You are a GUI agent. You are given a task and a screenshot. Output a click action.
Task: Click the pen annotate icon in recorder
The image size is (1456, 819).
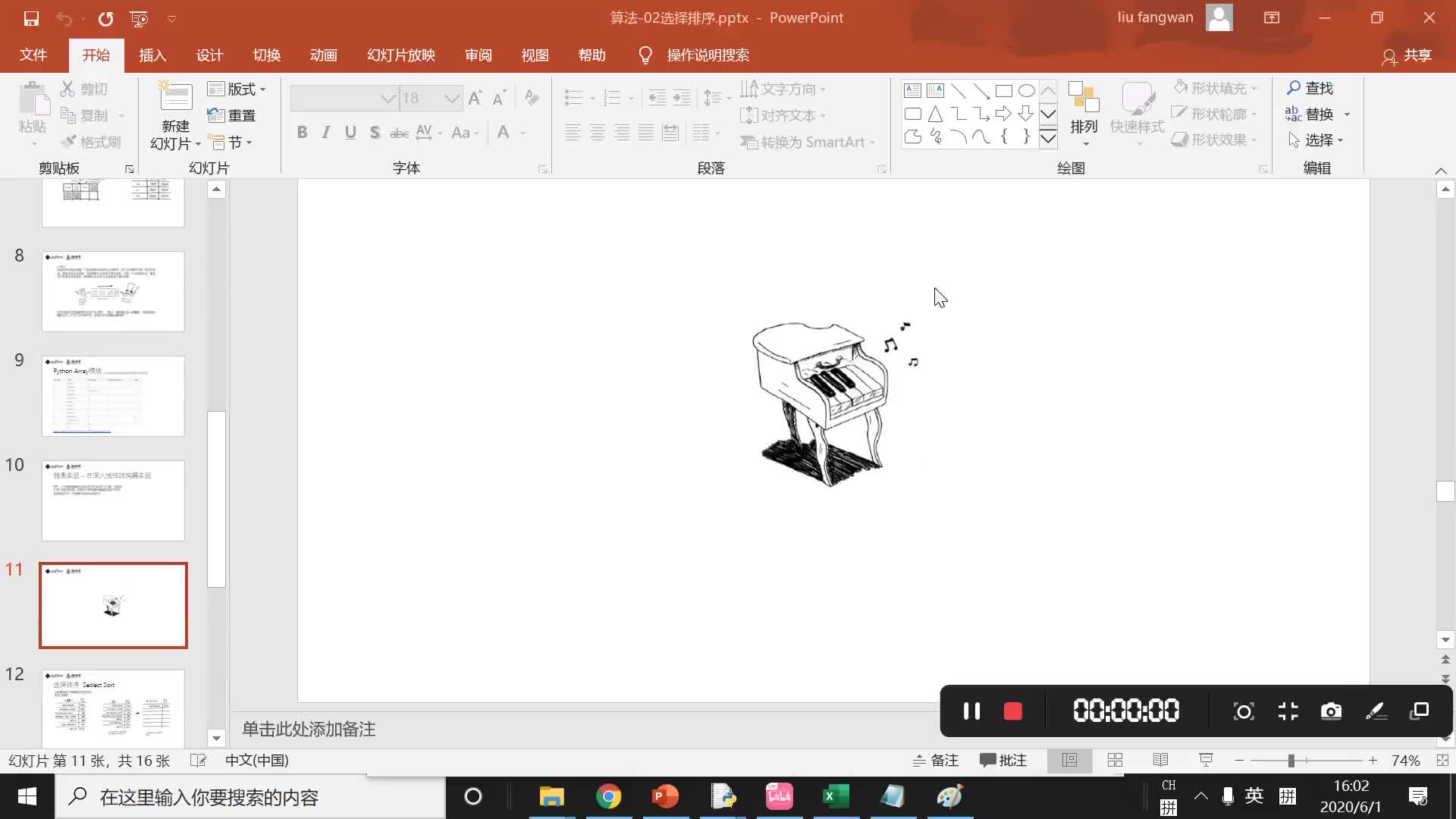(x=1376, y=711)
